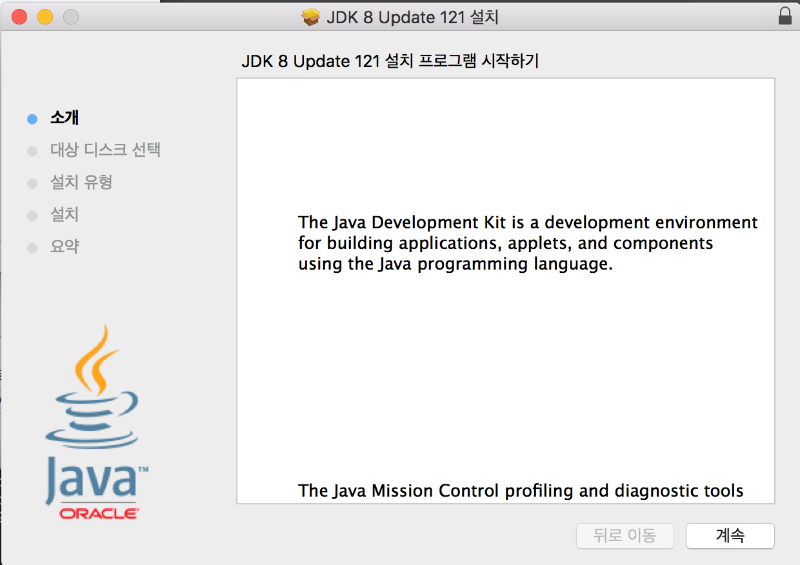
Task: Click the grey bullet beside 요약
Action: tap(32, 248)
